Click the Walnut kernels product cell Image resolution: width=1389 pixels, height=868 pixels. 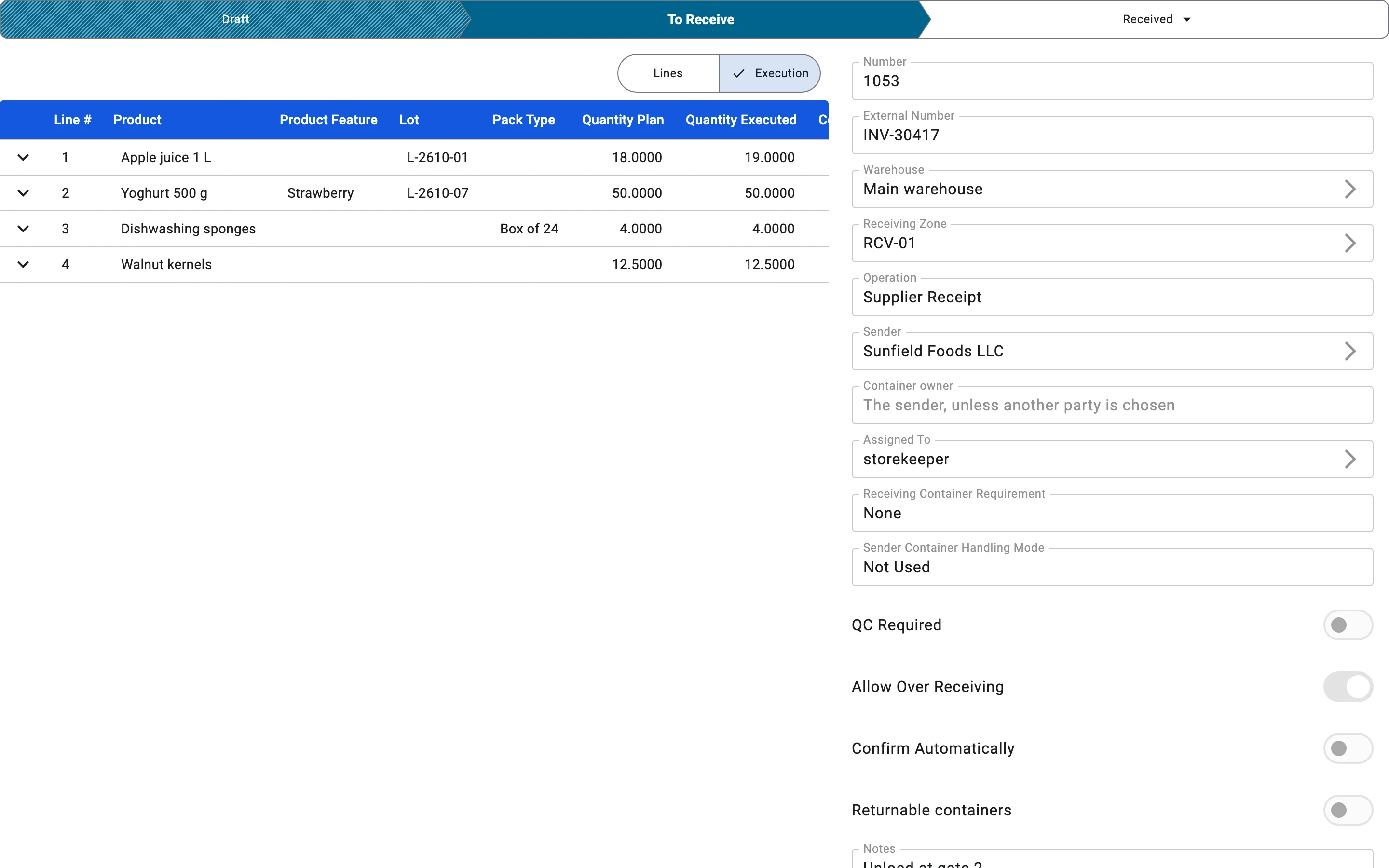click(x=166, y=264)
